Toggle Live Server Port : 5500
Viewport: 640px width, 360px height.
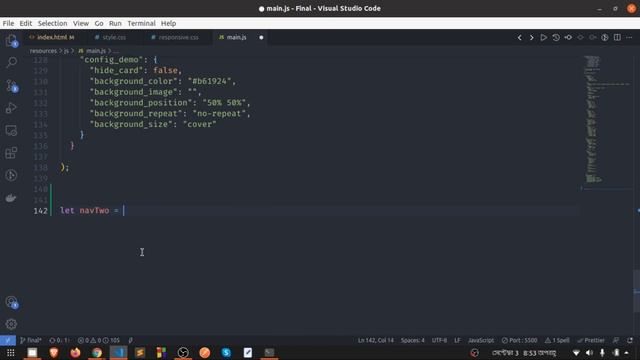pyautogui.click(x=520, y=340)
